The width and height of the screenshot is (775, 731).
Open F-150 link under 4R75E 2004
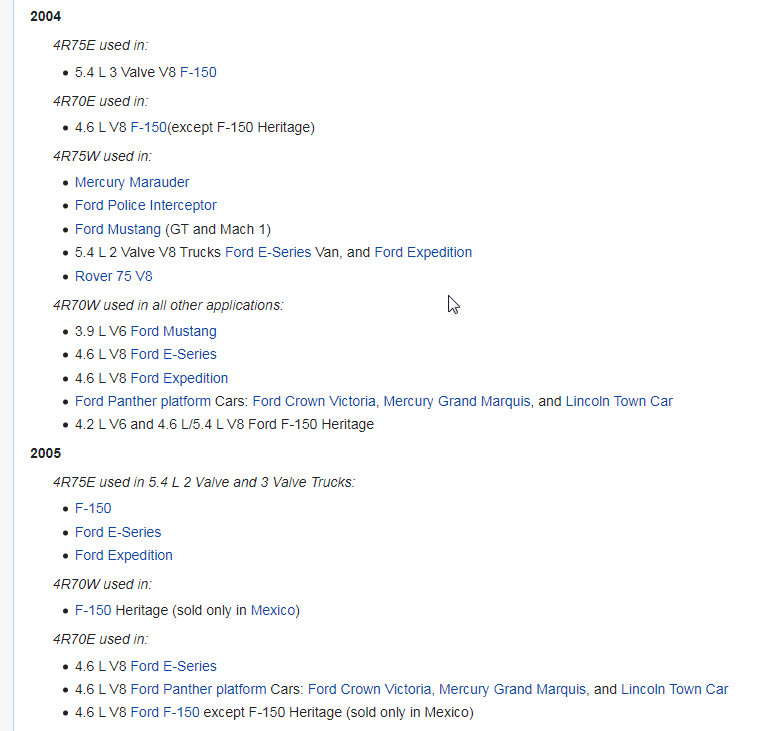(x=198, y=72)
